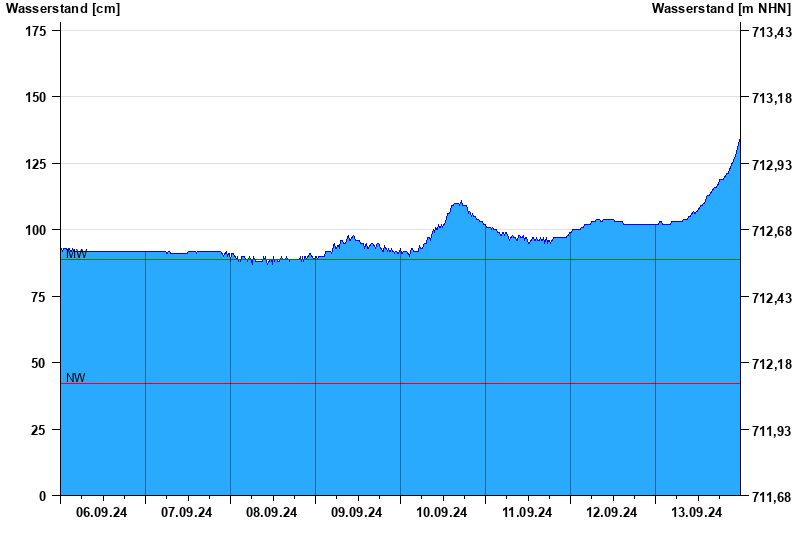This screenshot has width=800, height=550.
Task: Click the 150 left-axis label
Action: click(36, 97)
